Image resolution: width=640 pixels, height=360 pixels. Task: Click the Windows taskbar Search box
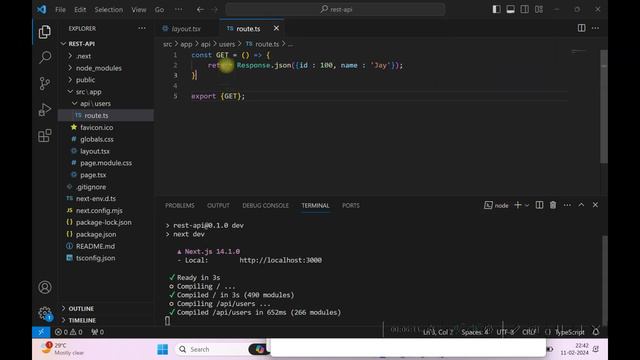212,349
